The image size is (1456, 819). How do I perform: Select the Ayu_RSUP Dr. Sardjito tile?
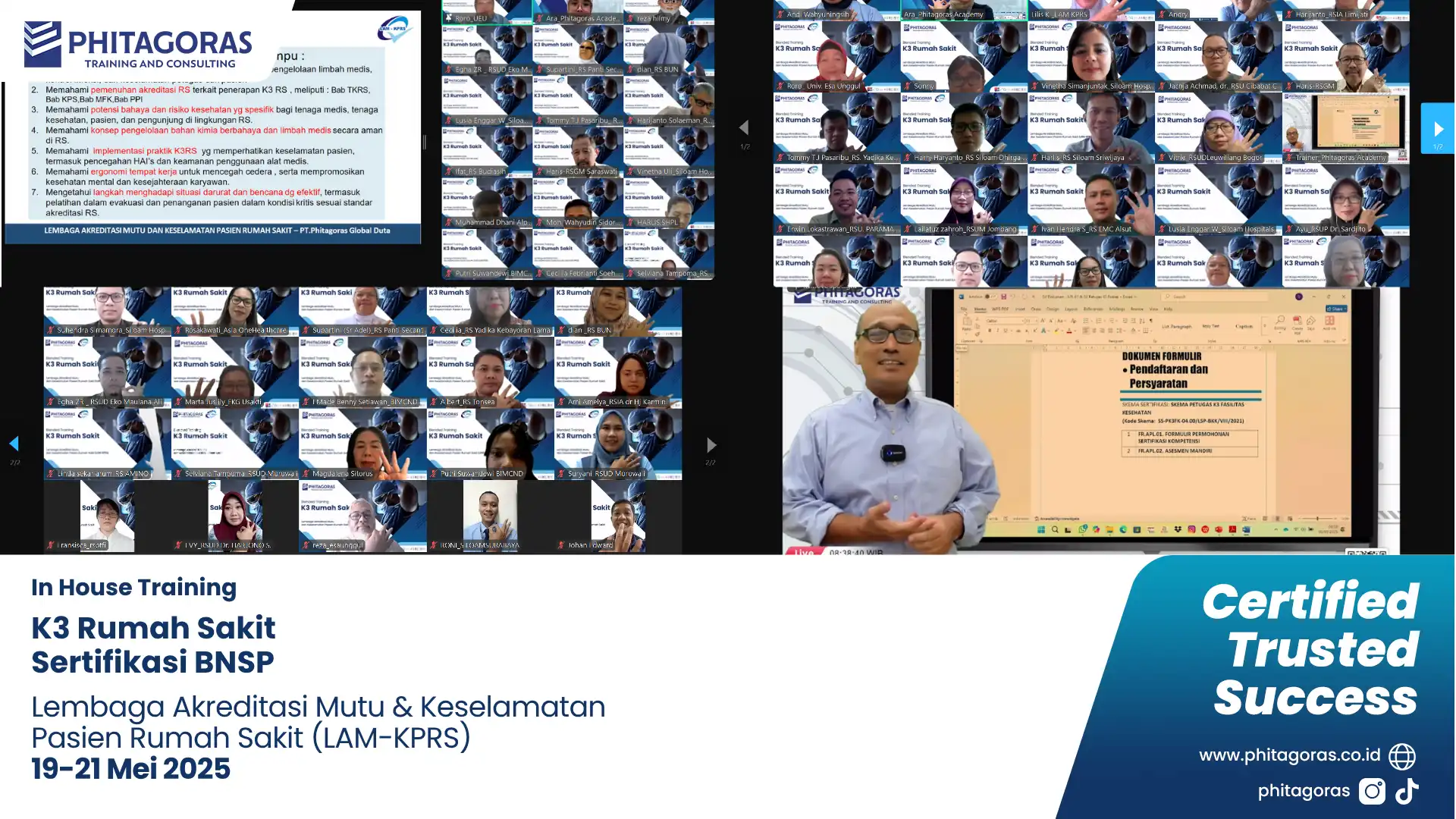click(1345, 199)
